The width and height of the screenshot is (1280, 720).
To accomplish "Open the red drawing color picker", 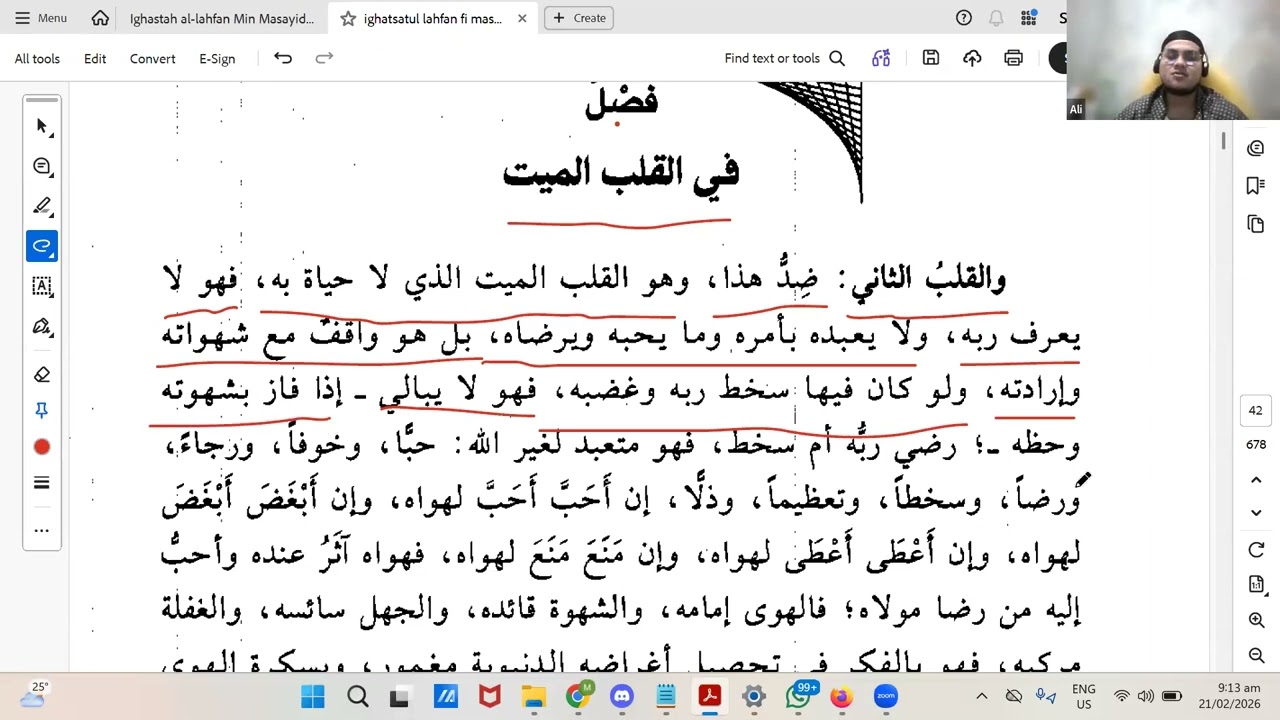I will (42, 447).
